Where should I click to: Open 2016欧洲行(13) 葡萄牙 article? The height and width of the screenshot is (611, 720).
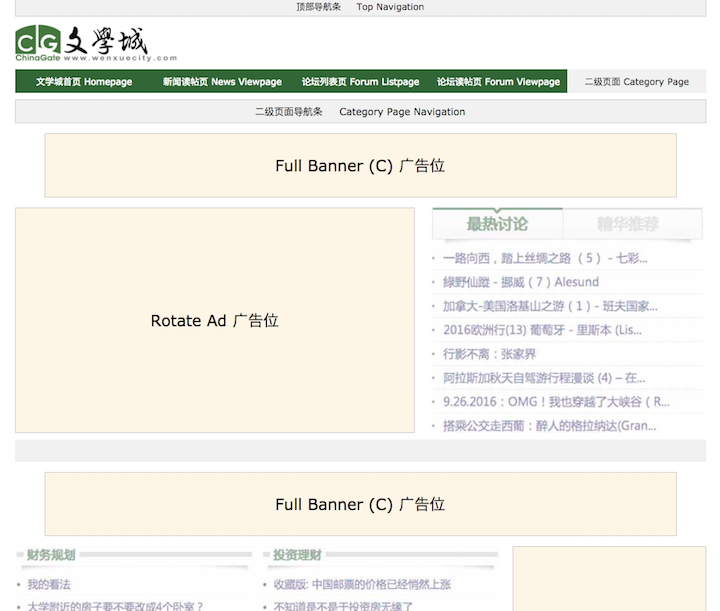pyautogui.click(x=542, y=330)
